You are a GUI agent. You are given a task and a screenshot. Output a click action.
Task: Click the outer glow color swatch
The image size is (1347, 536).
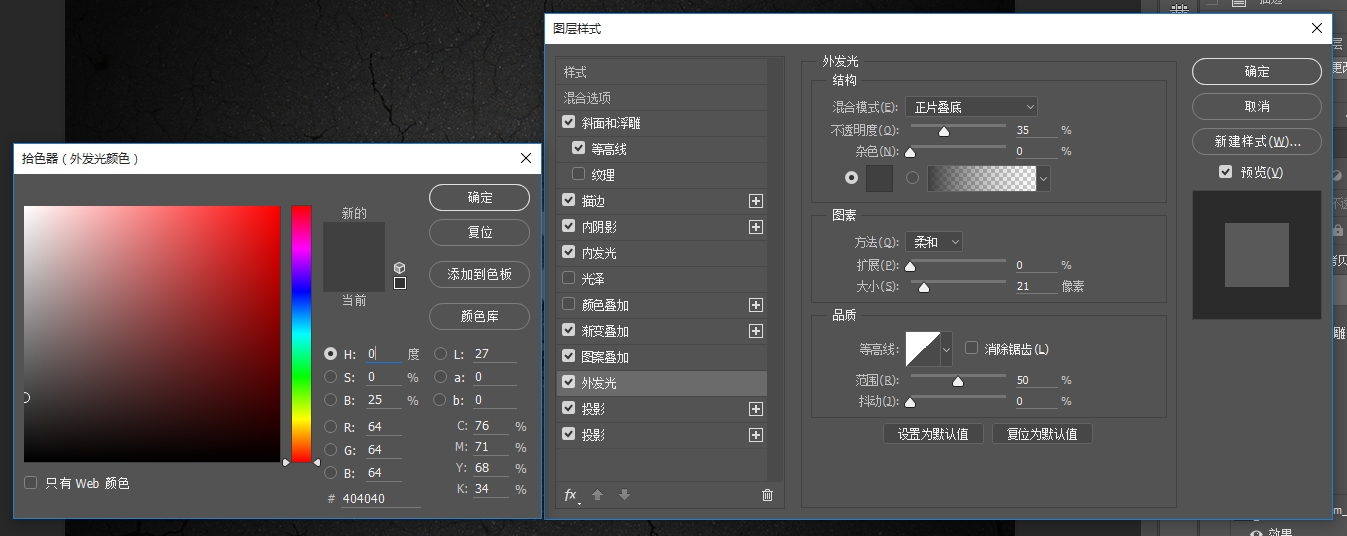click(x=879, y=179)
